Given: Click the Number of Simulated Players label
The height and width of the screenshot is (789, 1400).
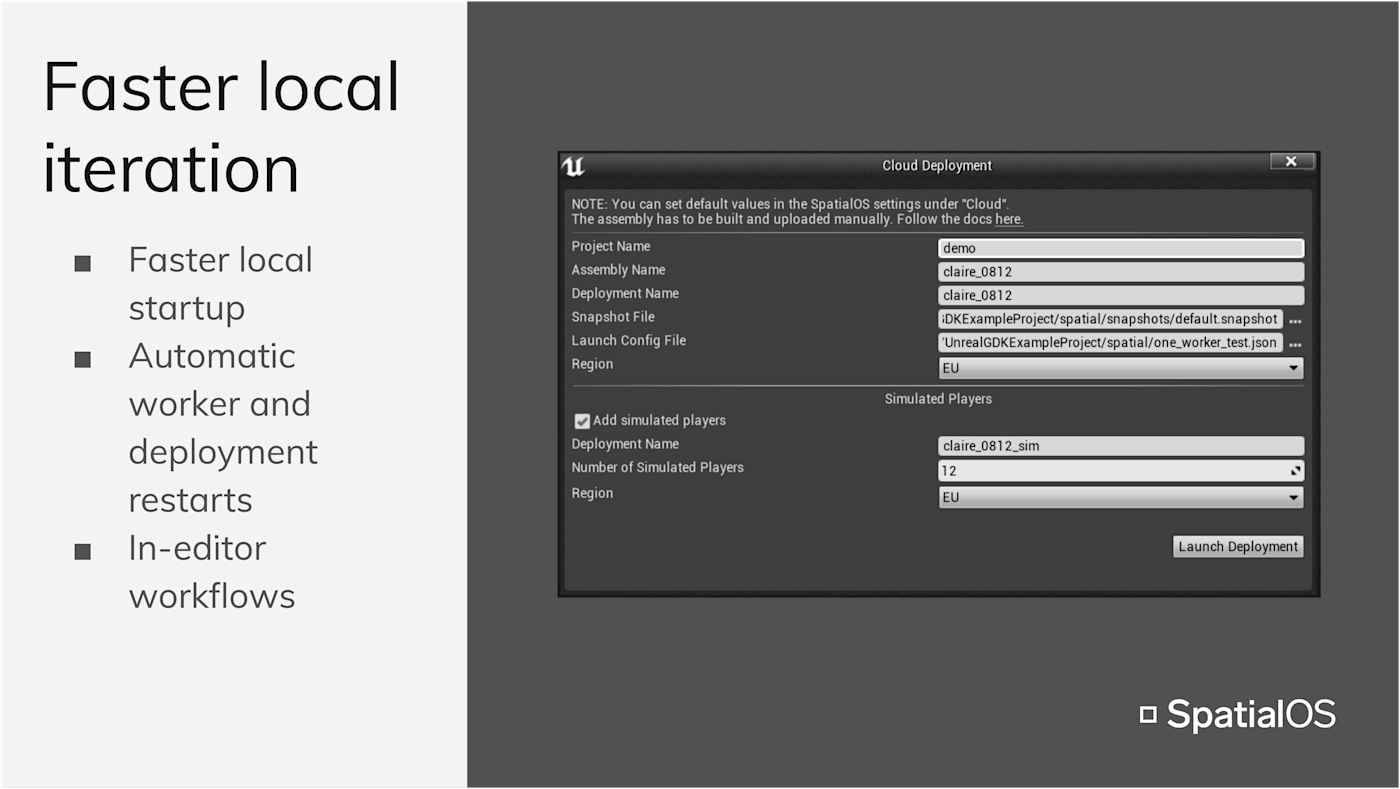Looking at the screenshot, I should [658, 468].
